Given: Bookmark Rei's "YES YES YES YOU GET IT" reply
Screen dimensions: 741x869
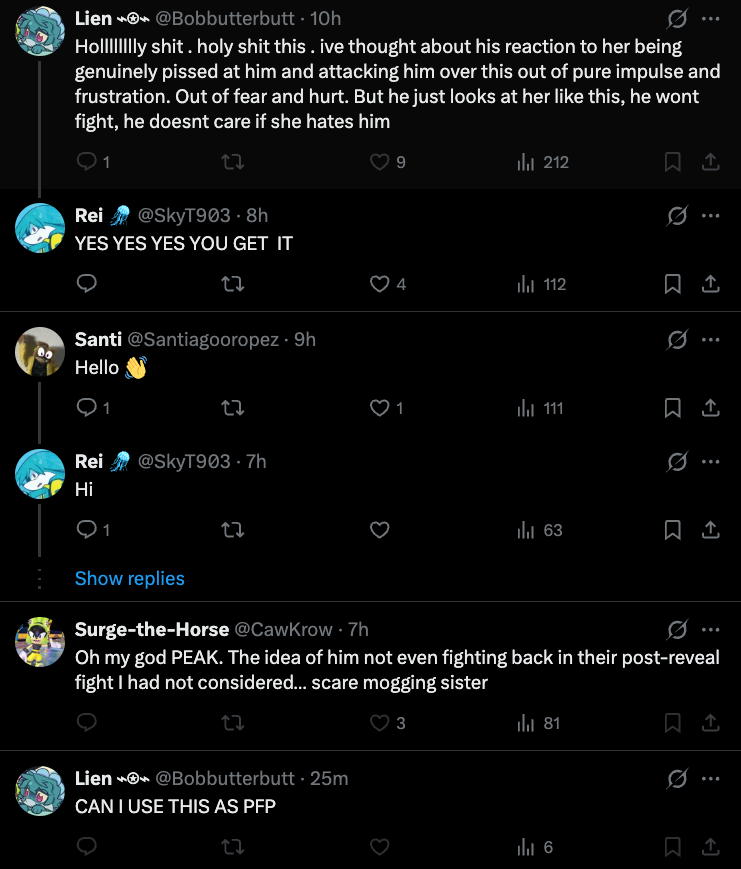Looking at the screenshot, I should 672,284.
